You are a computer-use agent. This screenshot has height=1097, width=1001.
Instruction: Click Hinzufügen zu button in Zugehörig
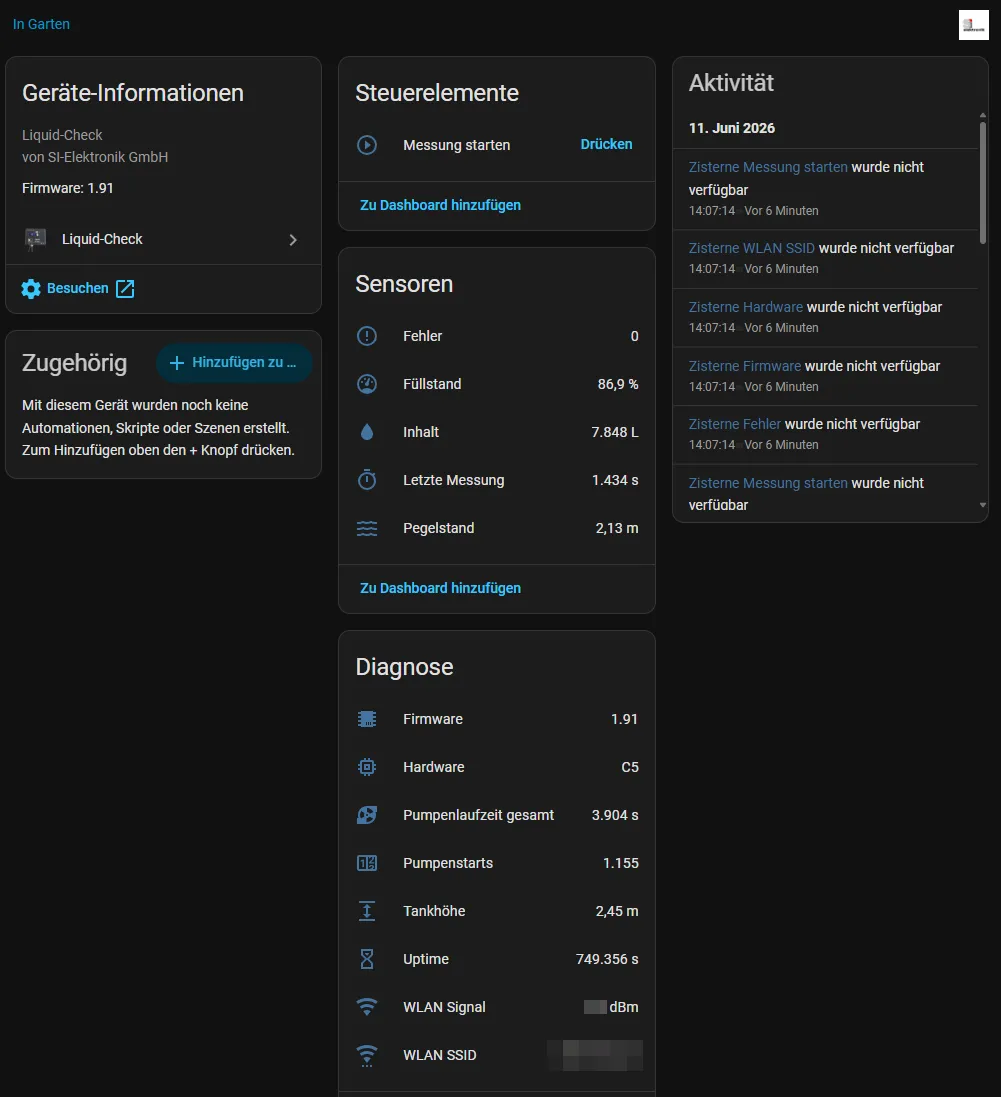[x=234, y=362]
